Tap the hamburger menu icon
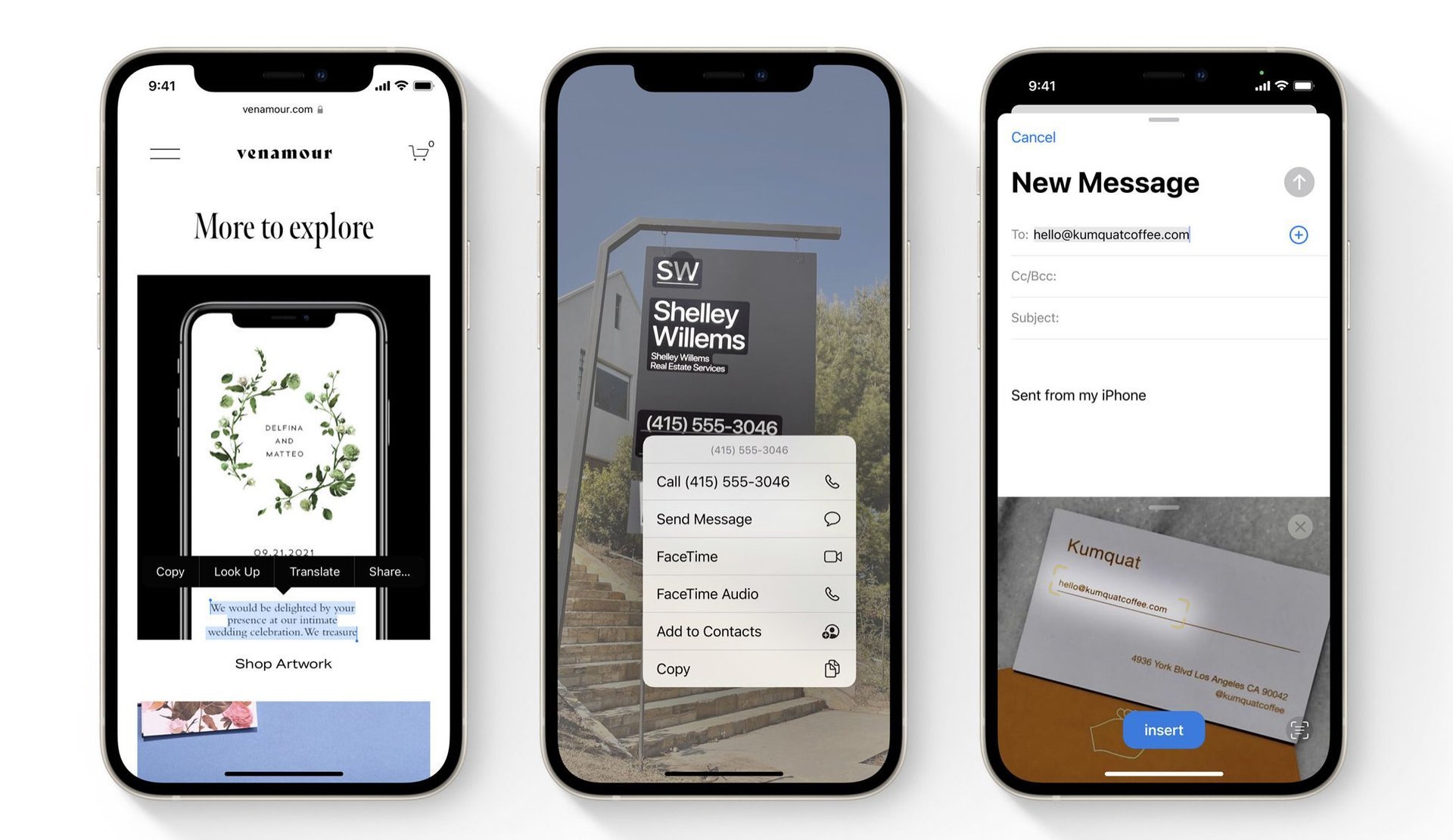The image size is (1453, 840). click(x=164, y=152)
